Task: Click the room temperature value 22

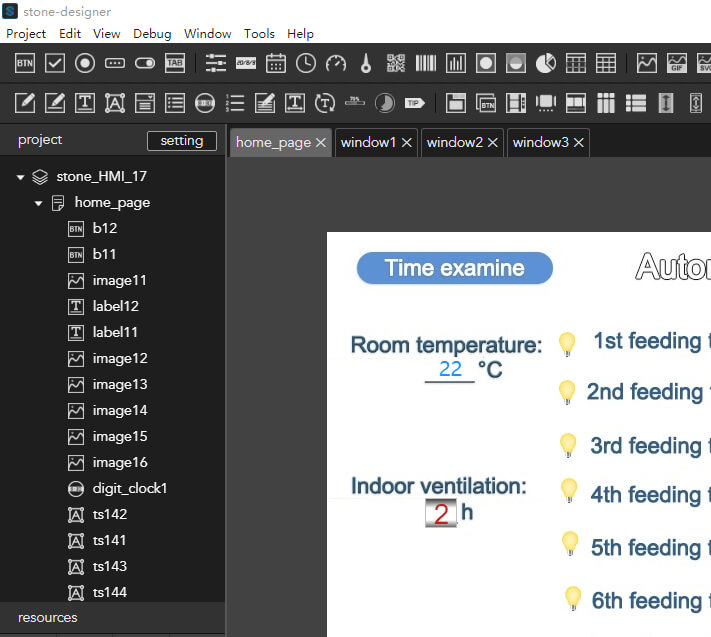Action: pos(450,370)
